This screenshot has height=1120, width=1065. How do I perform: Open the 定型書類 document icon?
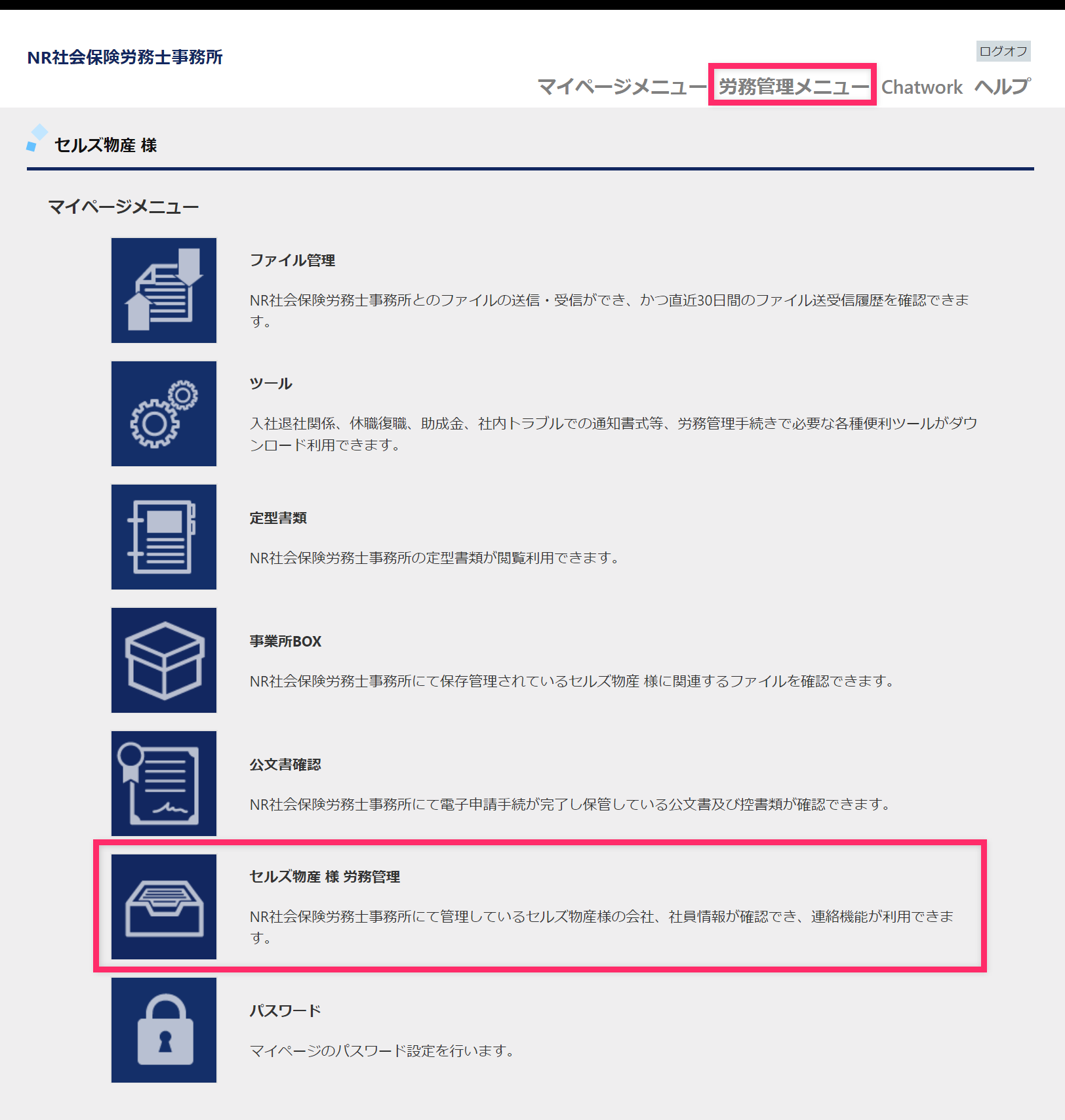pyautogui.click(x=164, y=537)
